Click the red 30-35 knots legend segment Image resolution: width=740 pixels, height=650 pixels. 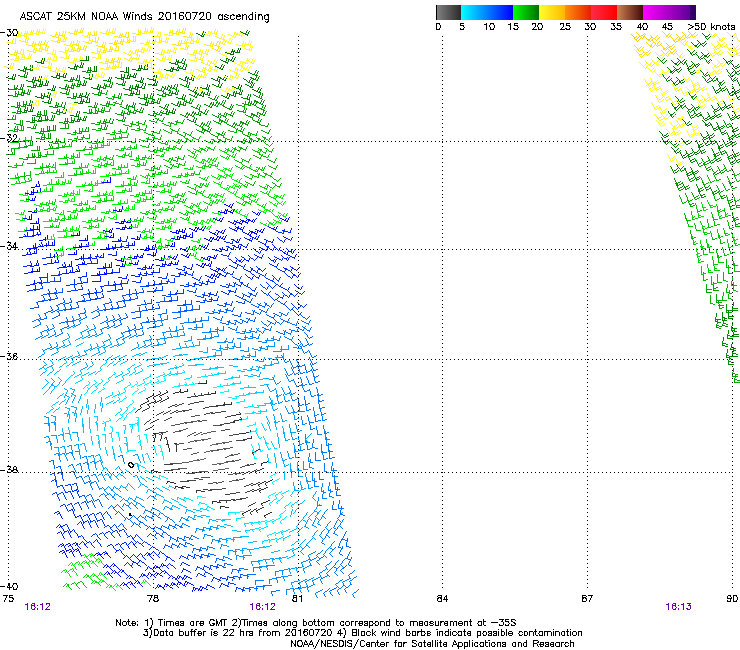(x=604, y=12)
